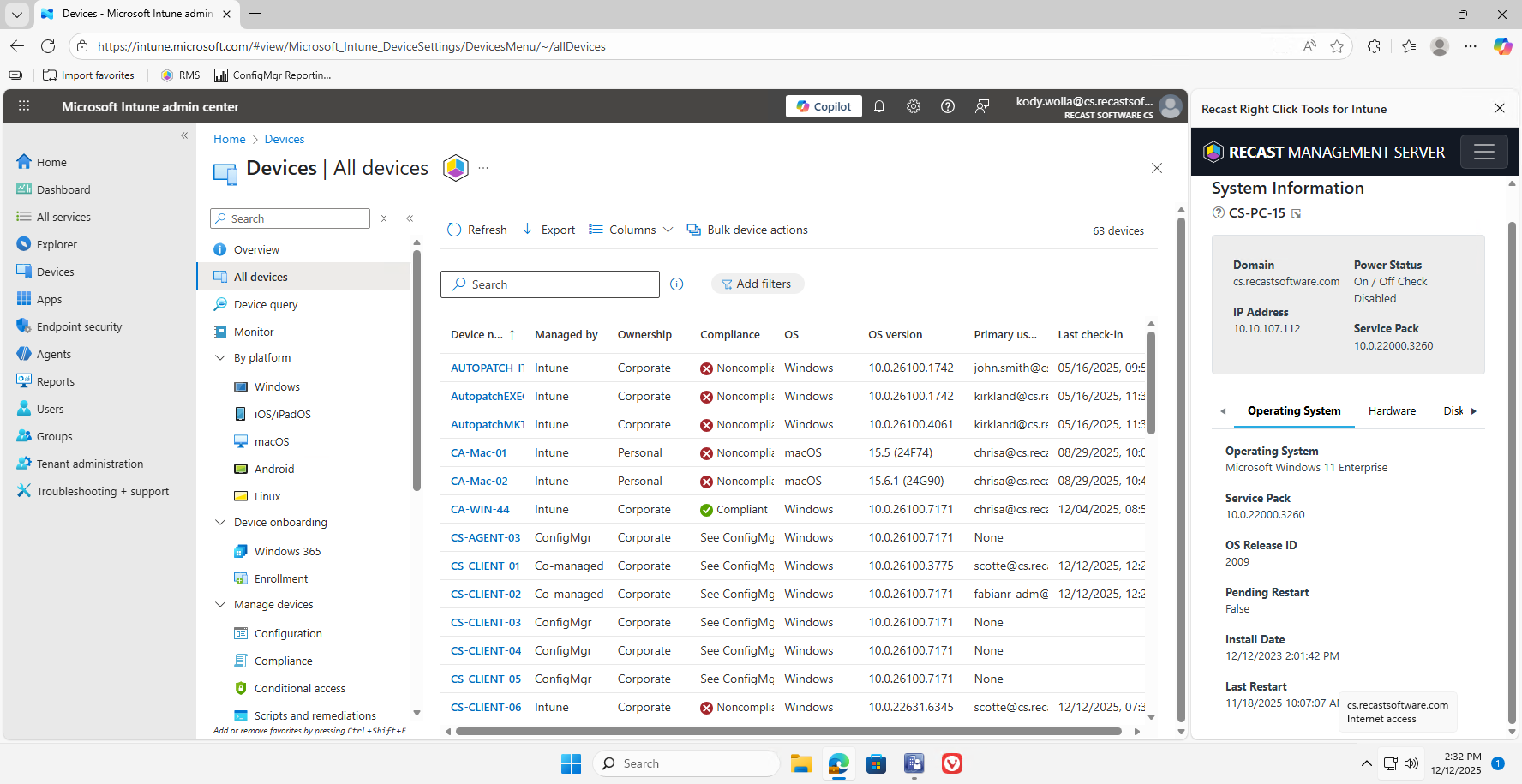
Task: Switch to Operating System tab
Action: (x=1294, y=410)
